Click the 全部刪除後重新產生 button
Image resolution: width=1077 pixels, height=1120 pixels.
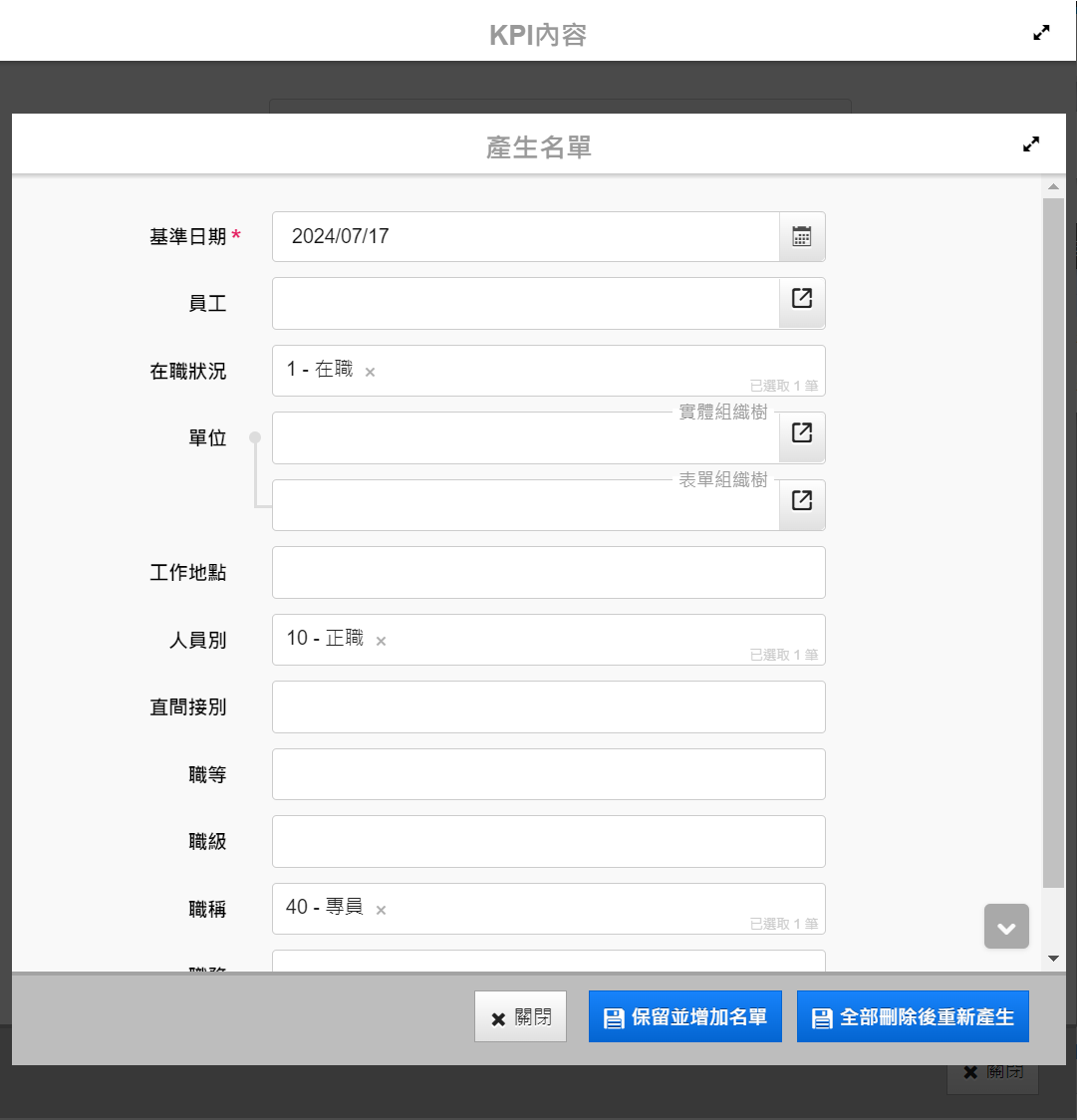coord(913,1017)
